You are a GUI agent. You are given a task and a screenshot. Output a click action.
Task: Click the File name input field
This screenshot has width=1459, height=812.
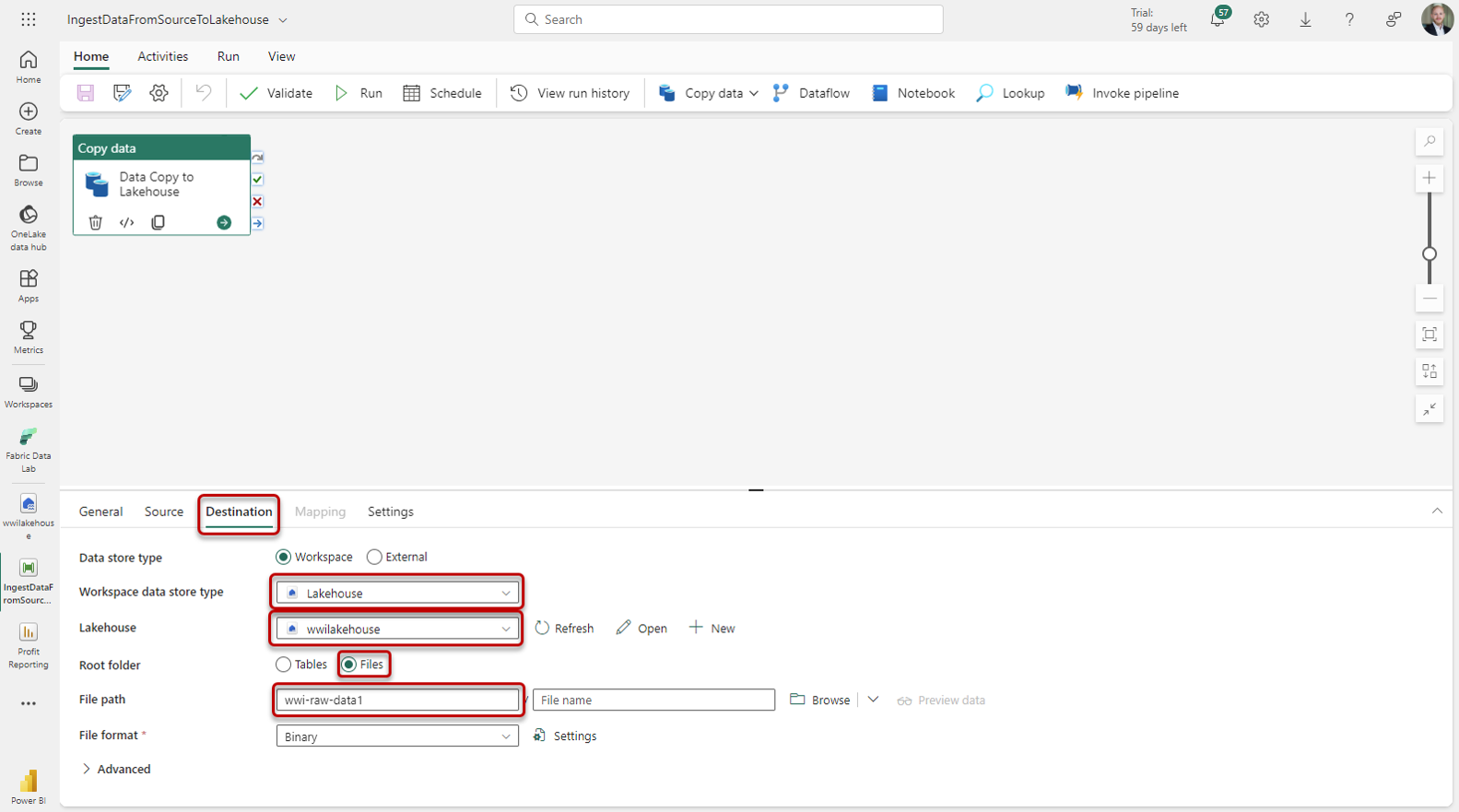click(x=653, y=700)
